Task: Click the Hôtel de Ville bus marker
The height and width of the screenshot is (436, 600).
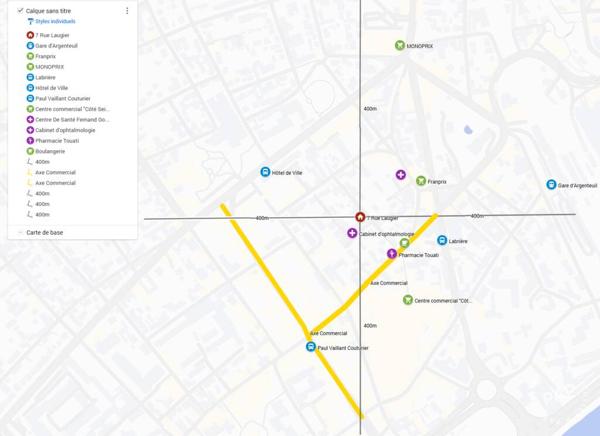Action: pos(265,172)
